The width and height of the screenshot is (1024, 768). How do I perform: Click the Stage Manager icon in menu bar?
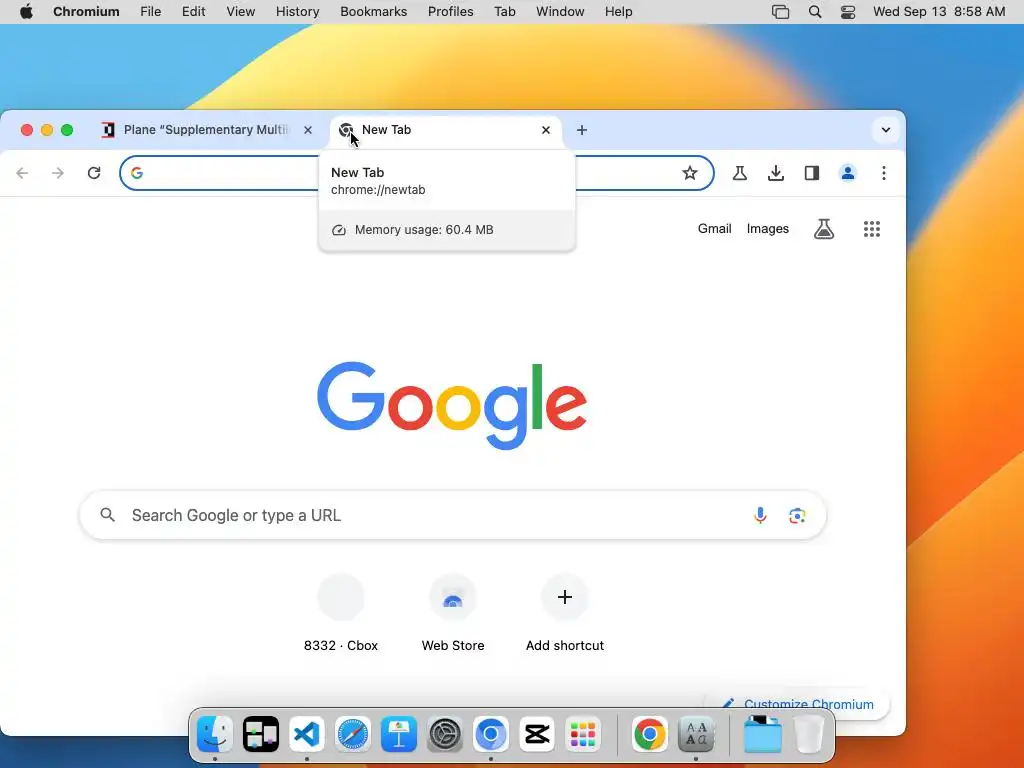(x=780, y=12)
